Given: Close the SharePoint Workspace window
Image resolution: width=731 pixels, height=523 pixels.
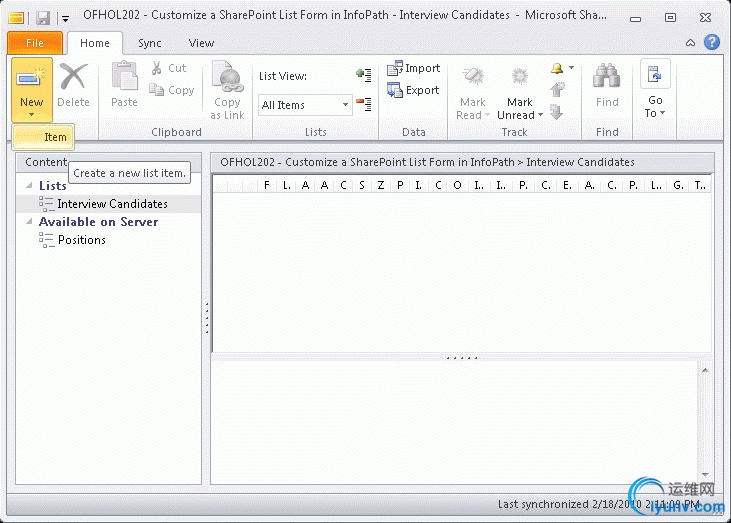Looking at the screenshot, I should (705, 18).
